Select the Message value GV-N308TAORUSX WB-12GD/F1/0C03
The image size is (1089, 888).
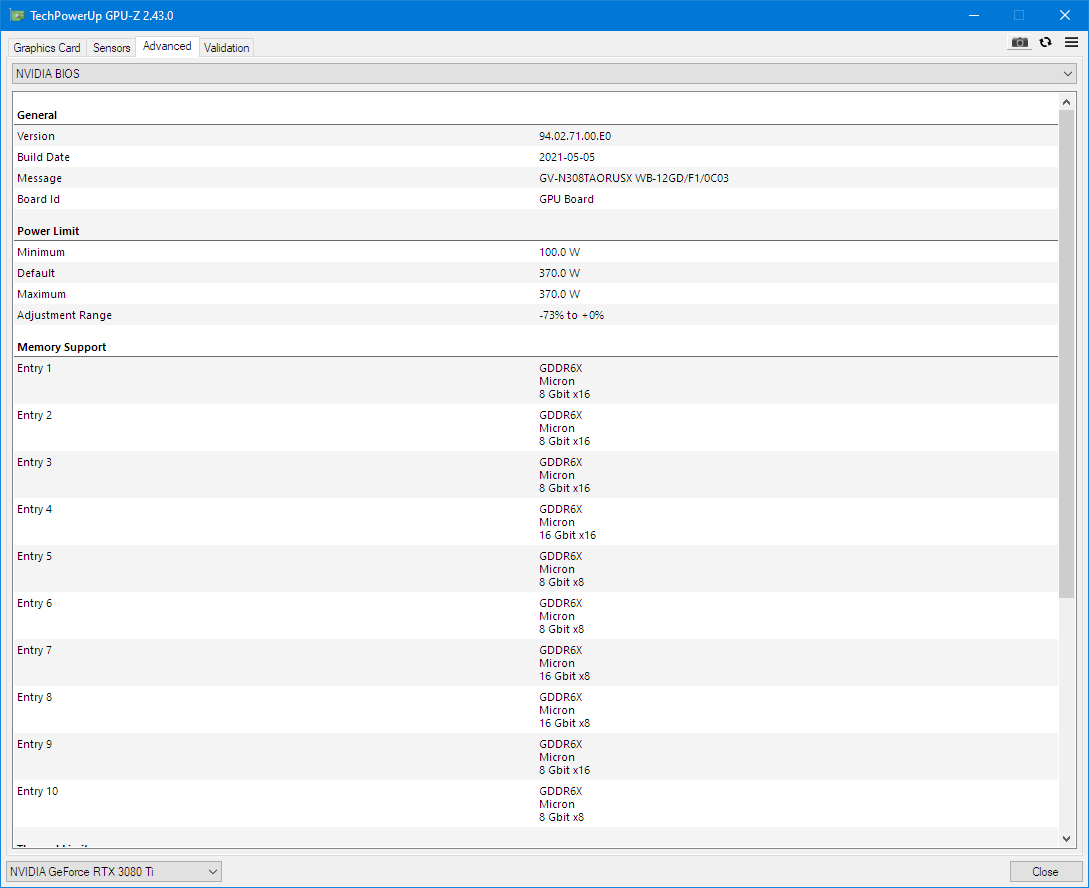[x=634, y=178]
